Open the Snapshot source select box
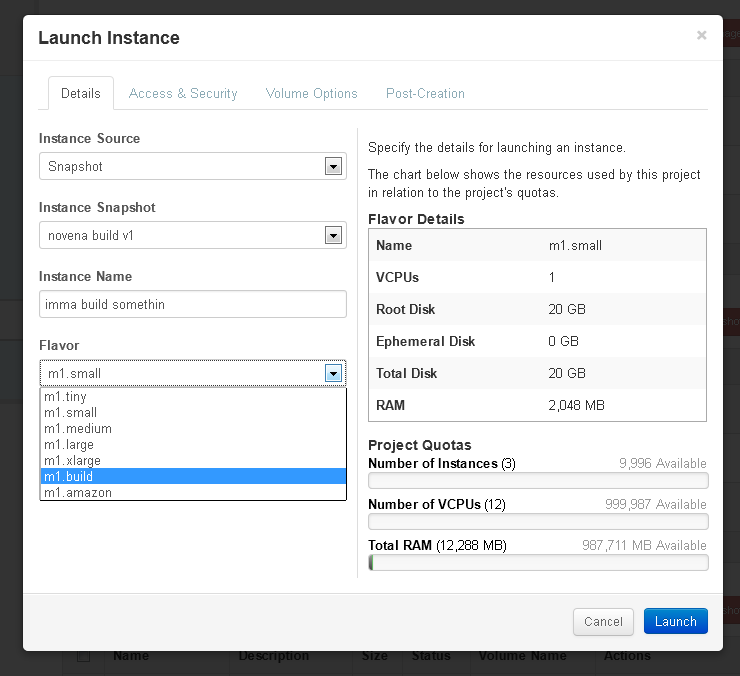The image size is (740, 676). 193,166
